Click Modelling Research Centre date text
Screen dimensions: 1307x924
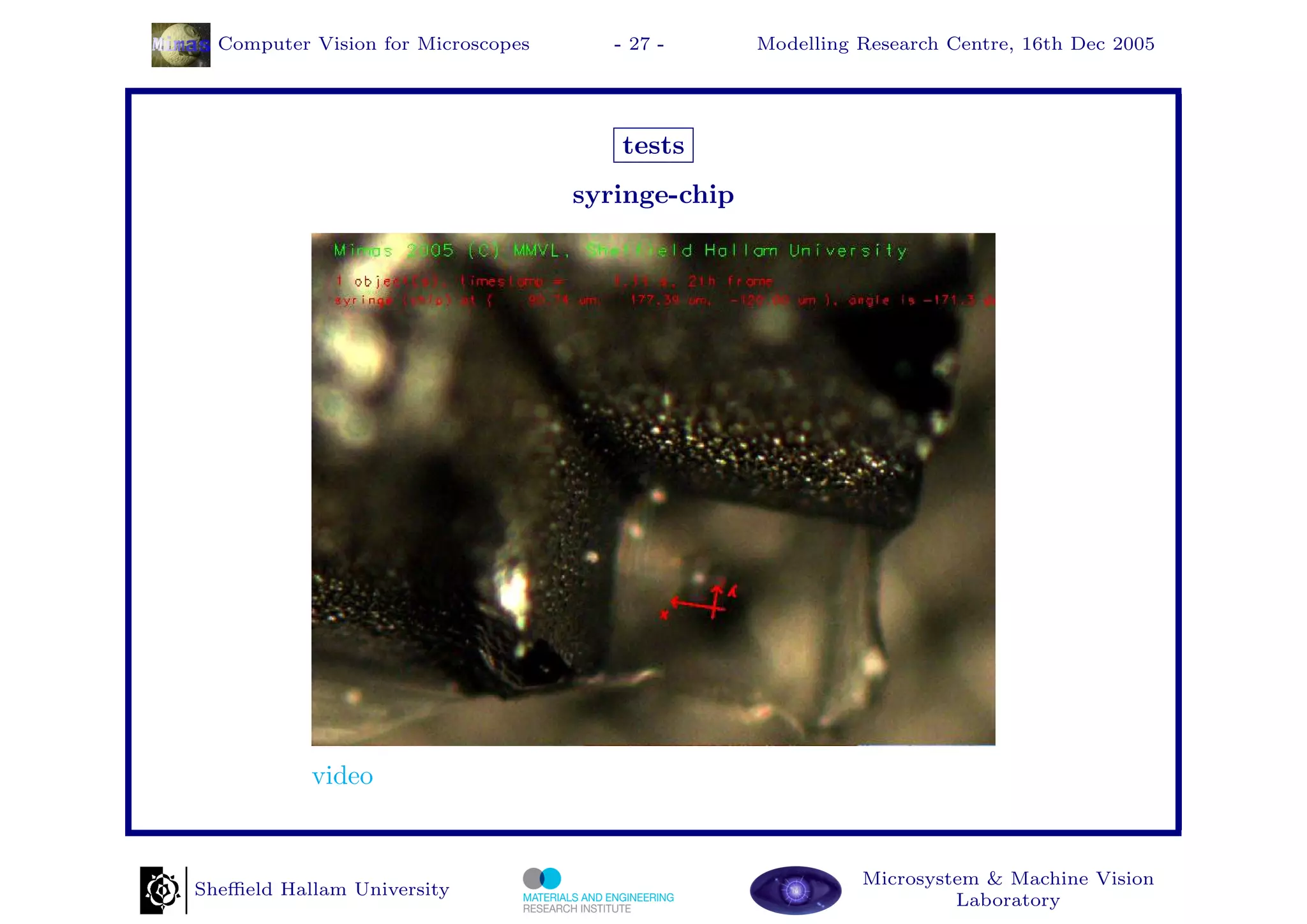click(x=955, y=44)
